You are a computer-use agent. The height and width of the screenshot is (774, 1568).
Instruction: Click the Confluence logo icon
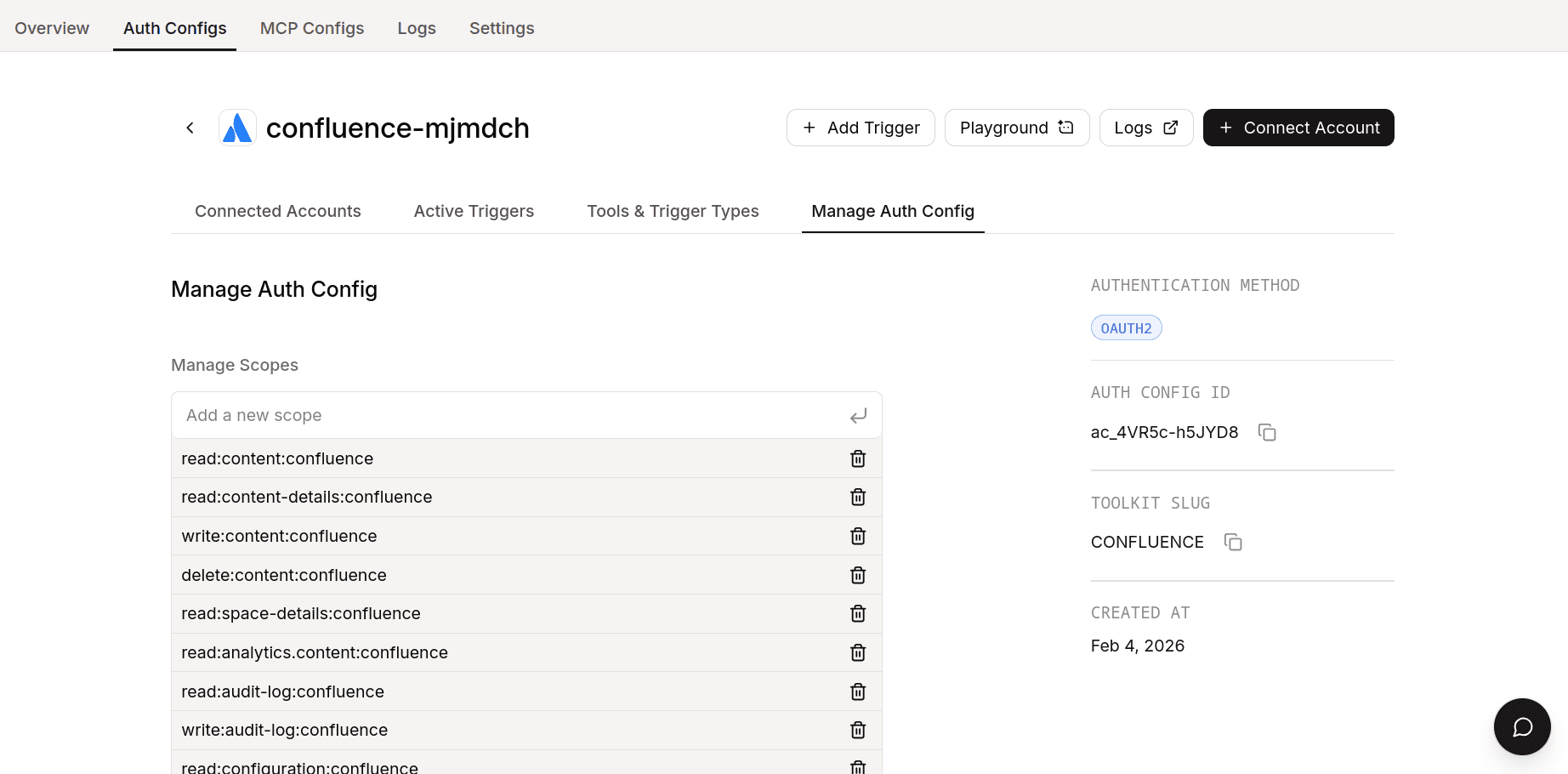point(237,128)
